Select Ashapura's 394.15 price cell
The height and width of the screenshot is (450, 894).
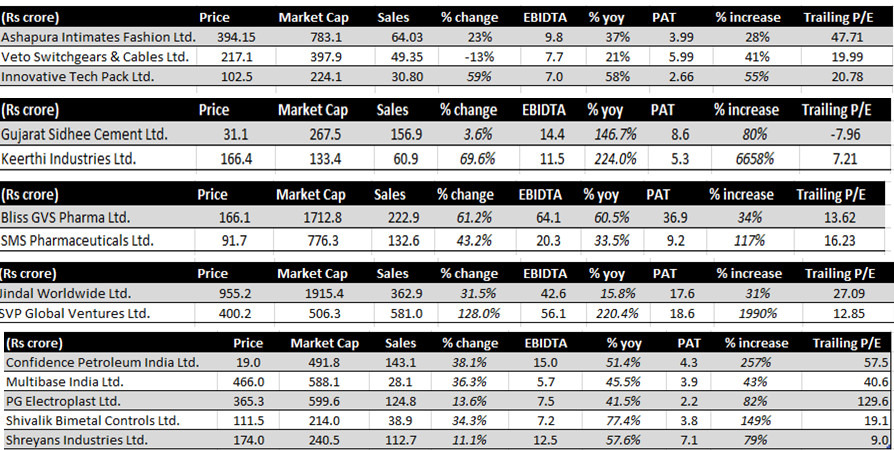[x=240, y=37]
